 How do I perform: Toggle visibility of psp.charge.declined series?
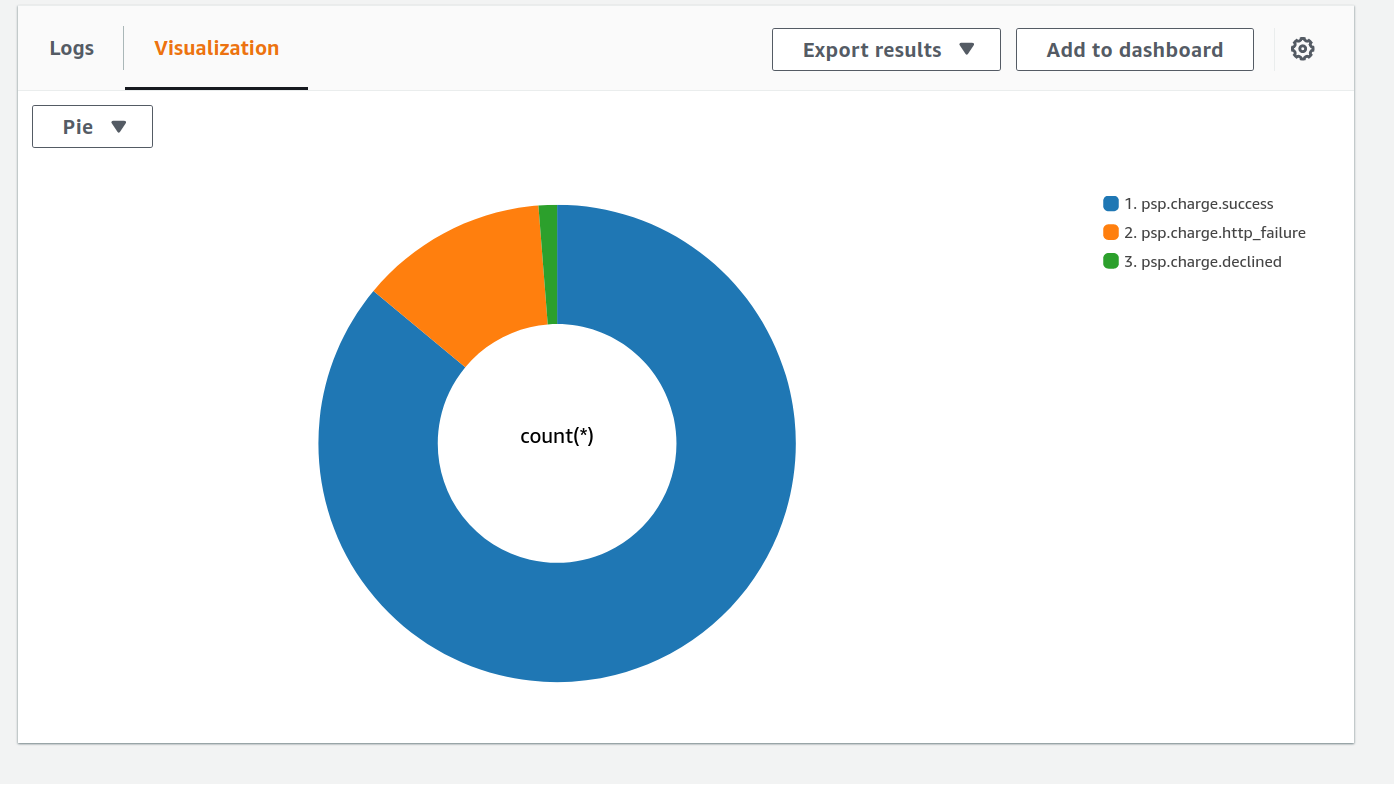click(1203, 261)
